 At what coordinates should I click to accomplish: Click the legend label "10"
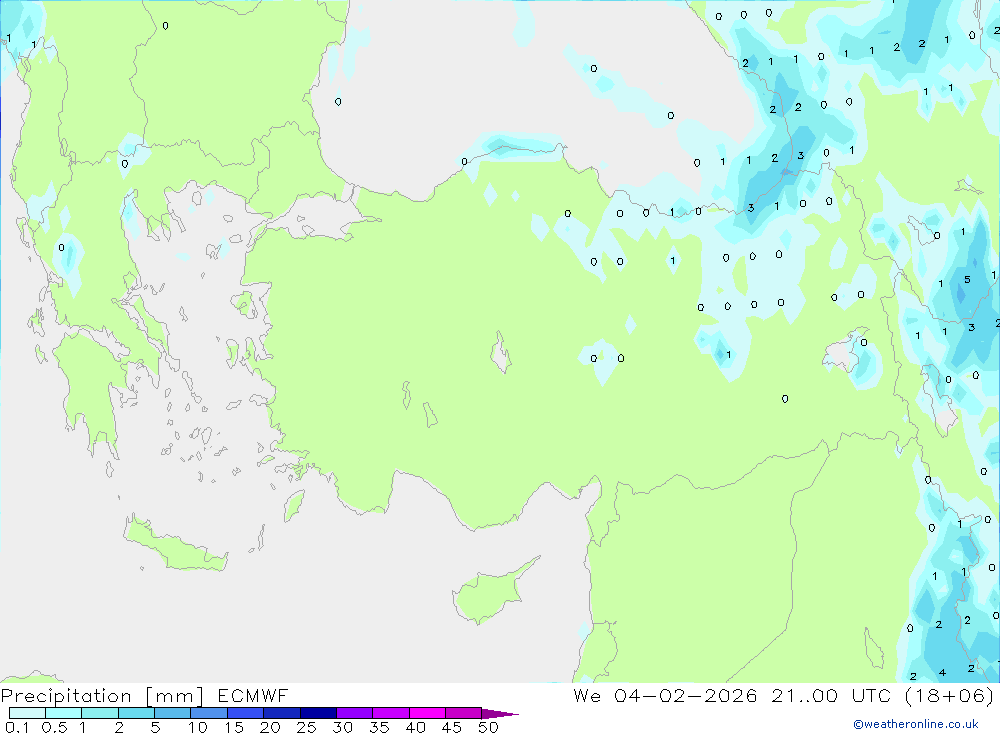point(197,727)
